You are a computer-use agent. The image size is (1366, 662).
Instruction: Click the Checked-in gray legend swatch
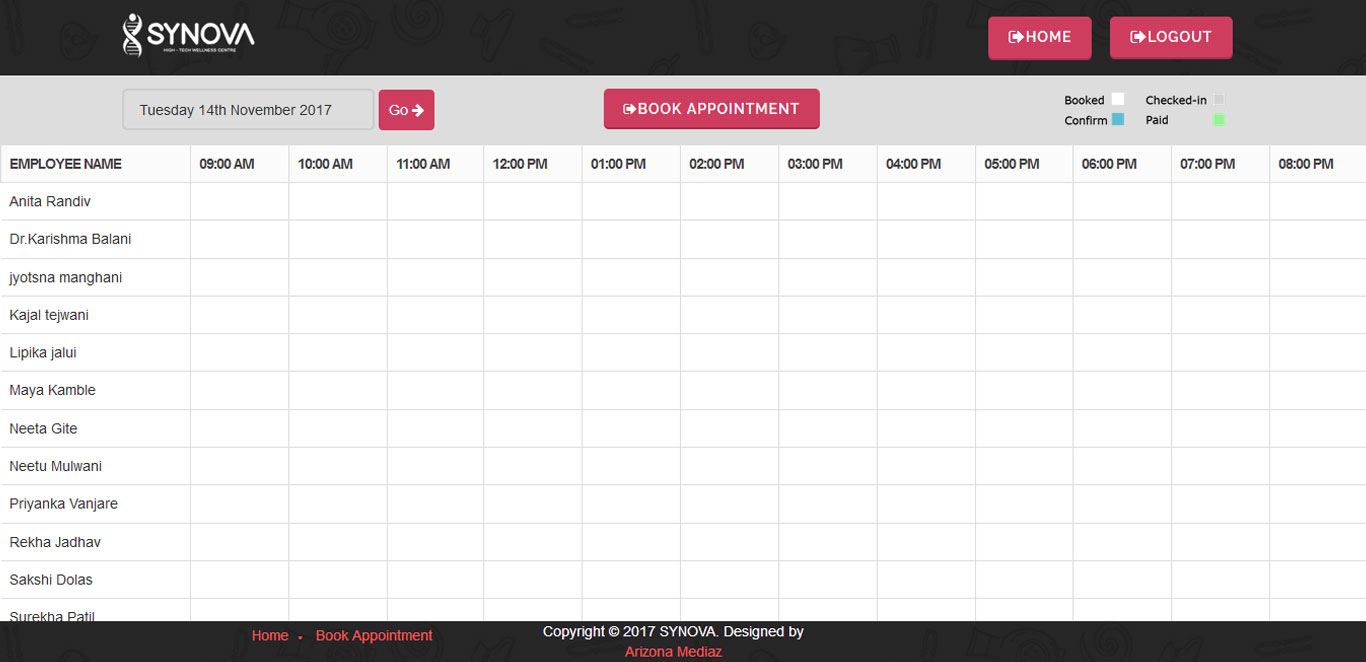[x=1218, y=100]
